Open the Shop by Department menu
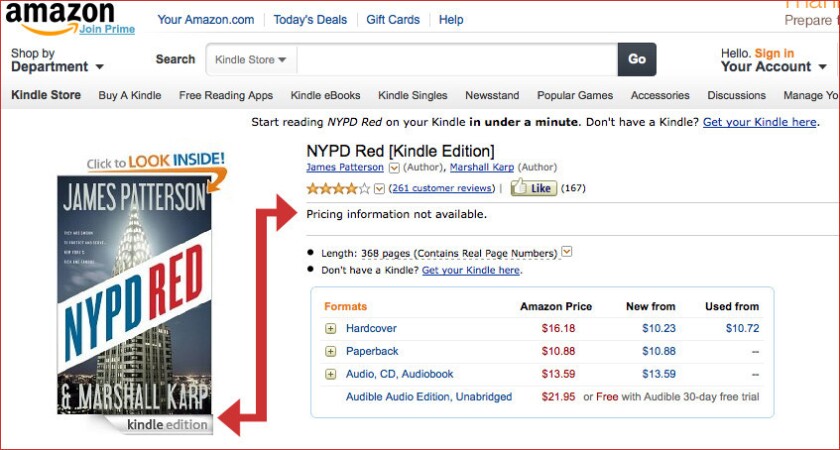The width and height of the screenshot is (840, 450). click(x=57, y=60)
